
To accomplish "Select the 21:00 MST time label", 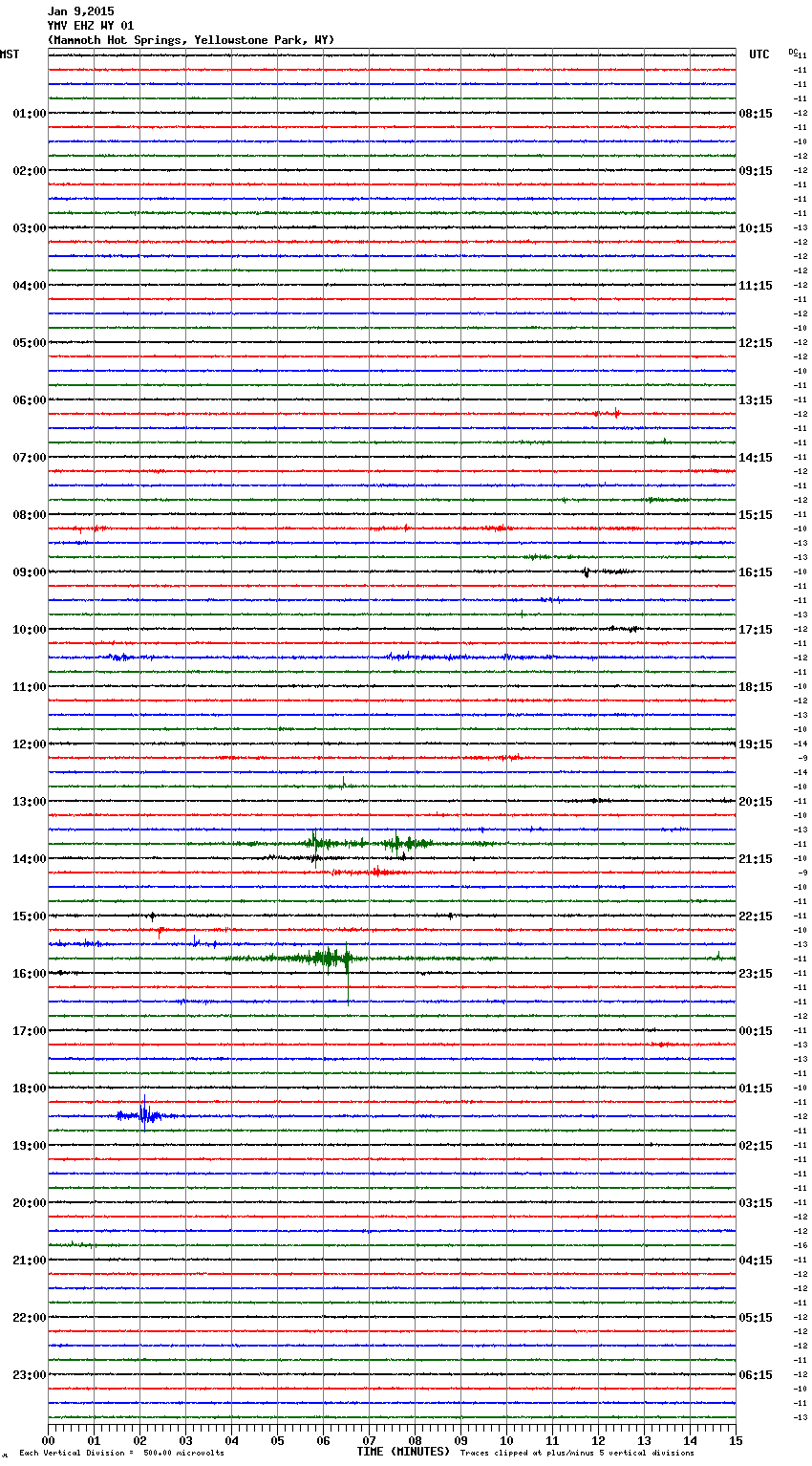I will tap(30, 1261).
